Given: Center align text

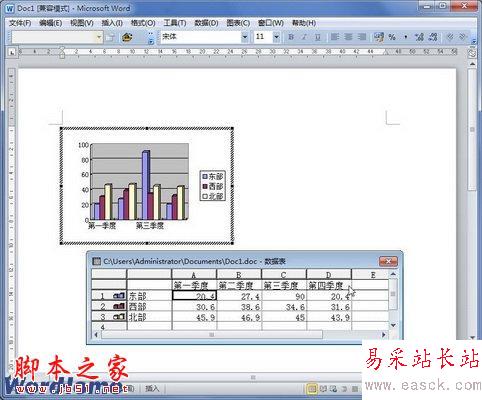Looking at the screenshot, I should [x=348, y=37].
